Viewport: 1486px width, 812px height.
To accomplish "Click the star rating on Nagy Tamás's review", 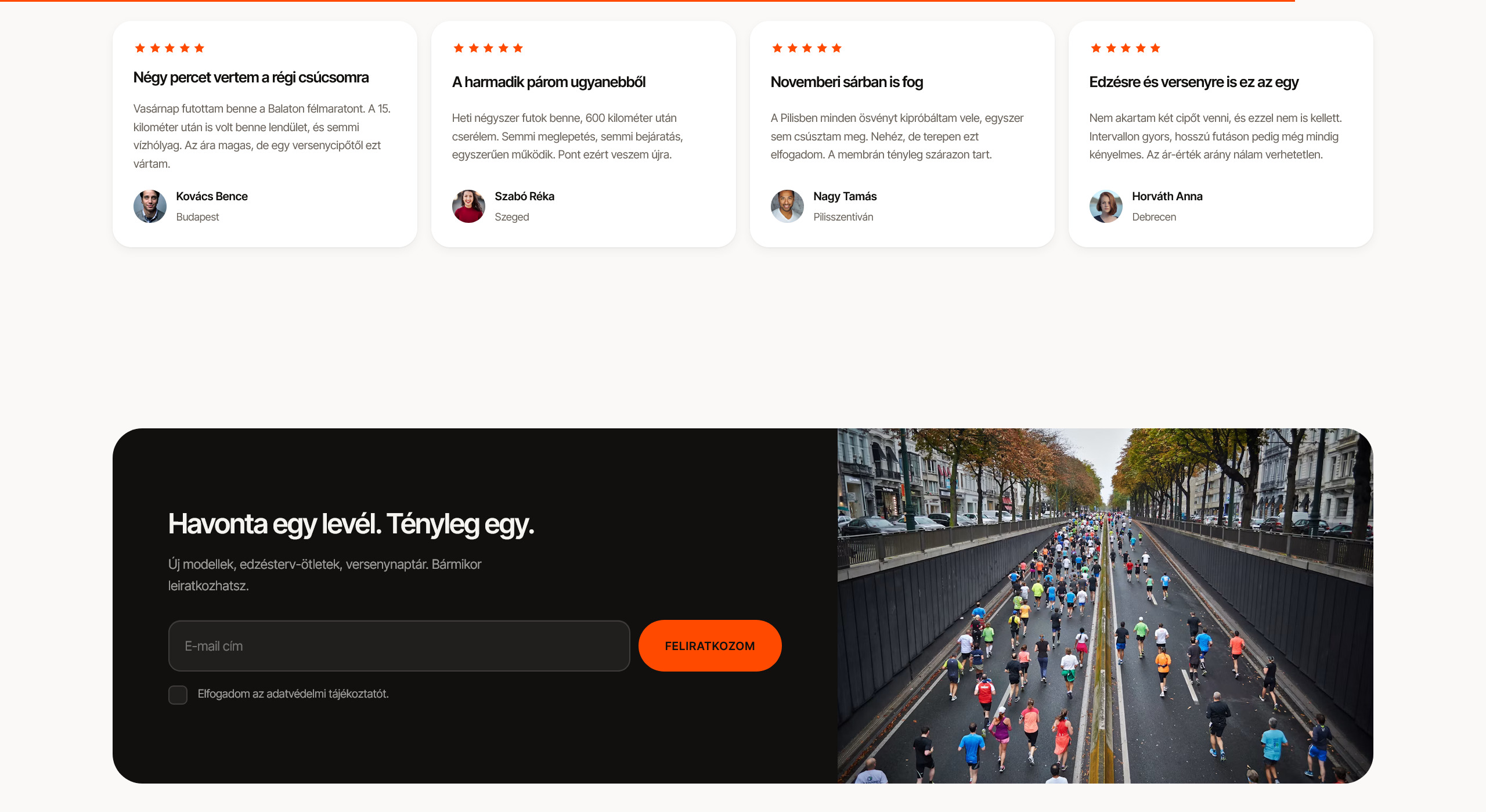I will (807, 48).
